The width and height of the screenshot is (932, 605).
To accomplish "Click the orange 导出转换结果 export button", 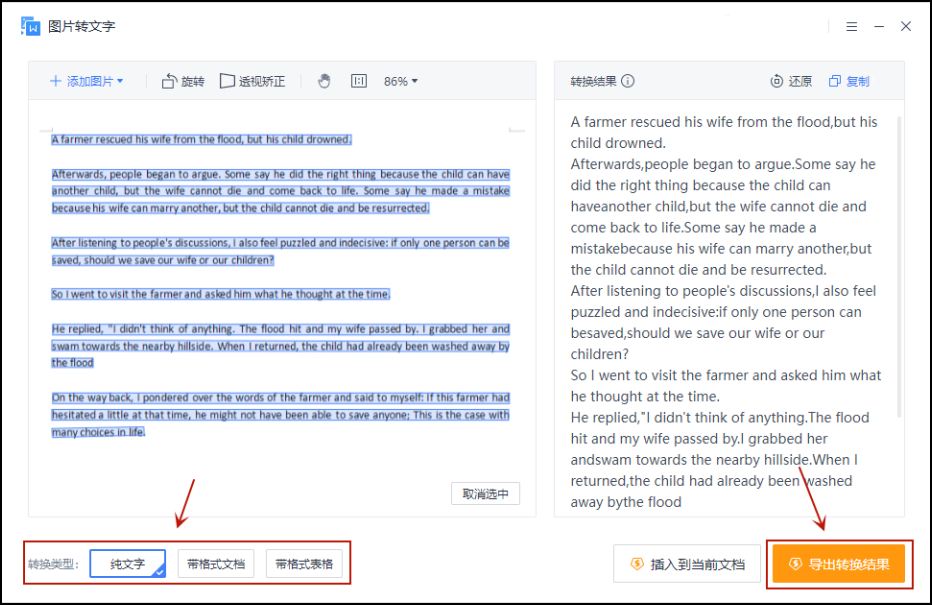I will [x=840, y=564].
